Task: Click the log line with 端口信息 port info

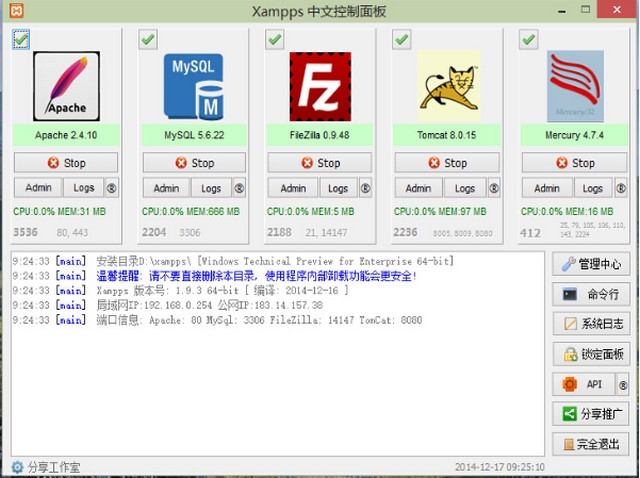Action: (x=217, y=320)
